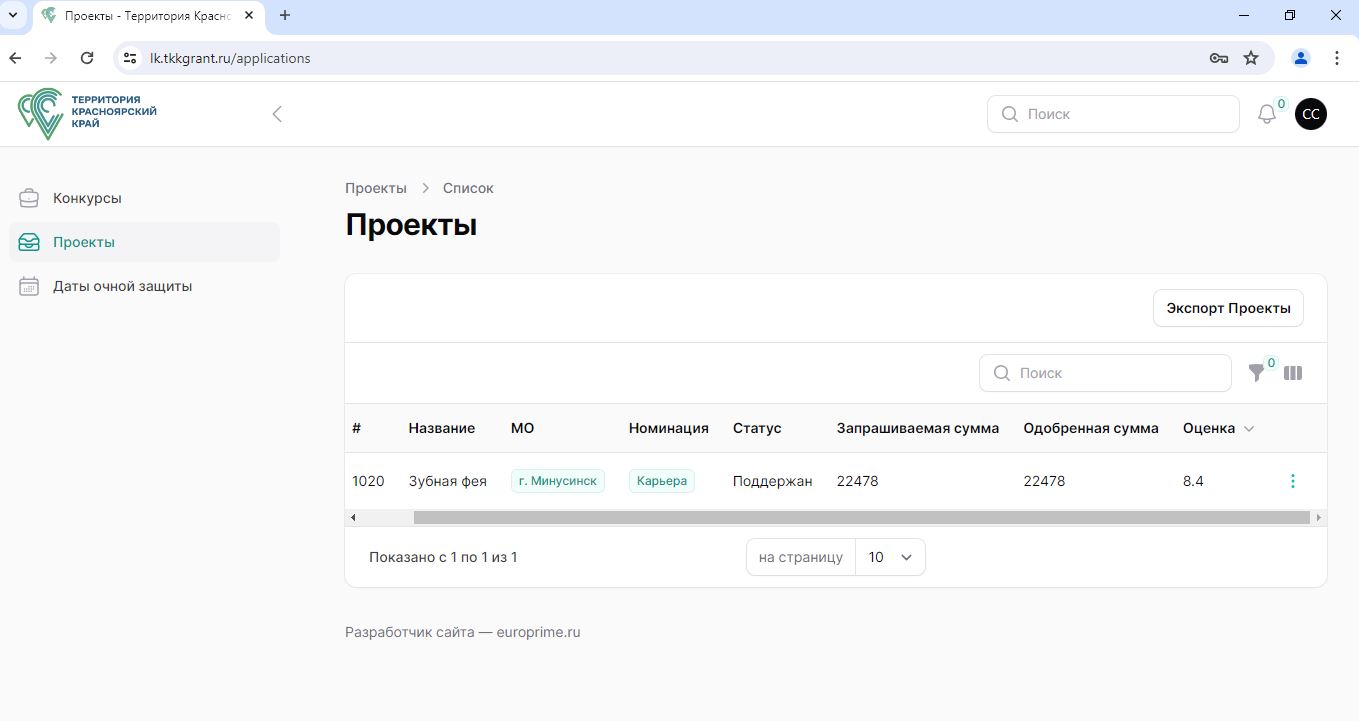Screen dimensions: 1359x721
Task: Sort by the Оценка column arrow
Action: (1248, 429)
